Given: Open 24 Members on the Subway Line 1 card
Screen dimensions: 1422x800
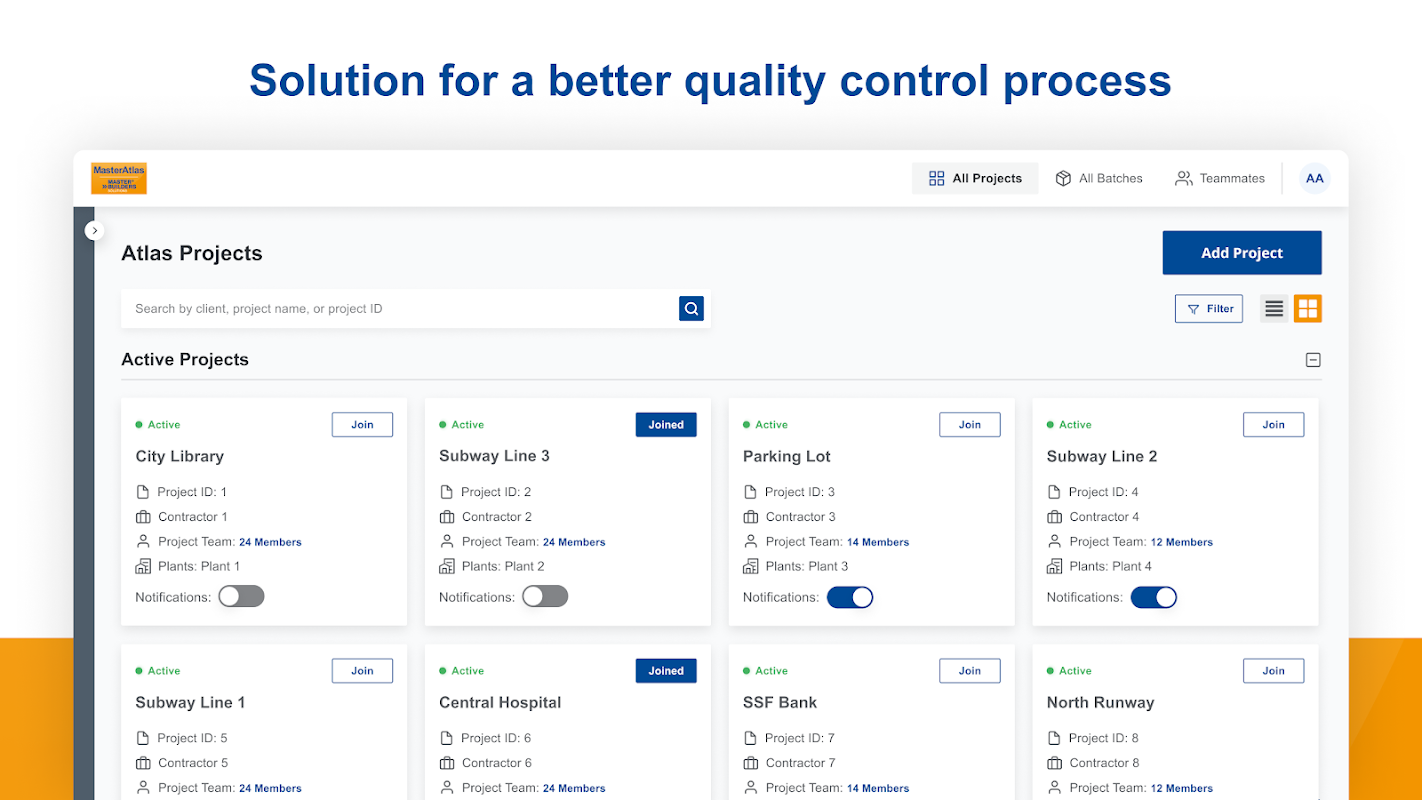Looking at the screenshot, I should click(x=270, y=788).
